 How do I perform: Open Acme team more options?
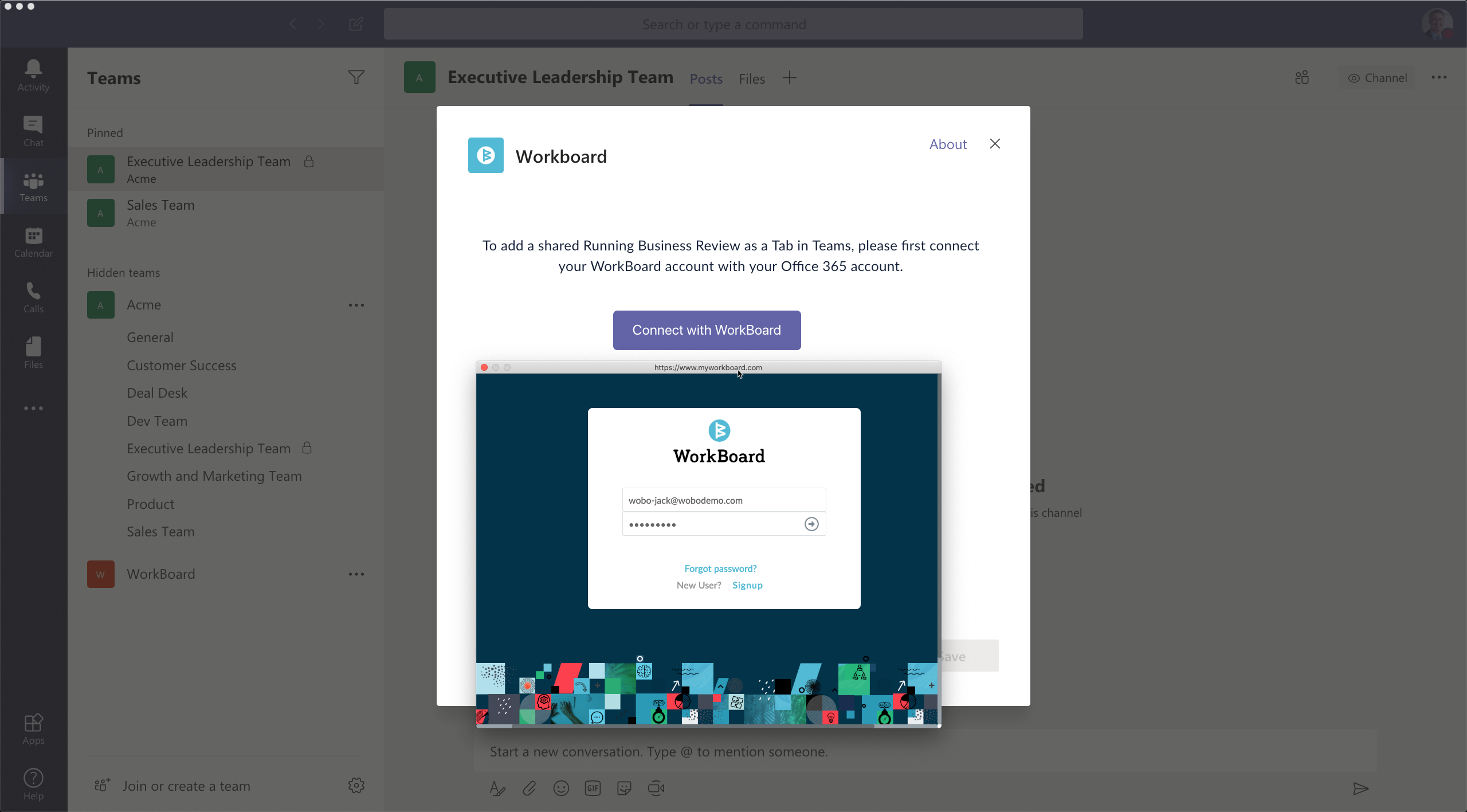point(356,305)
